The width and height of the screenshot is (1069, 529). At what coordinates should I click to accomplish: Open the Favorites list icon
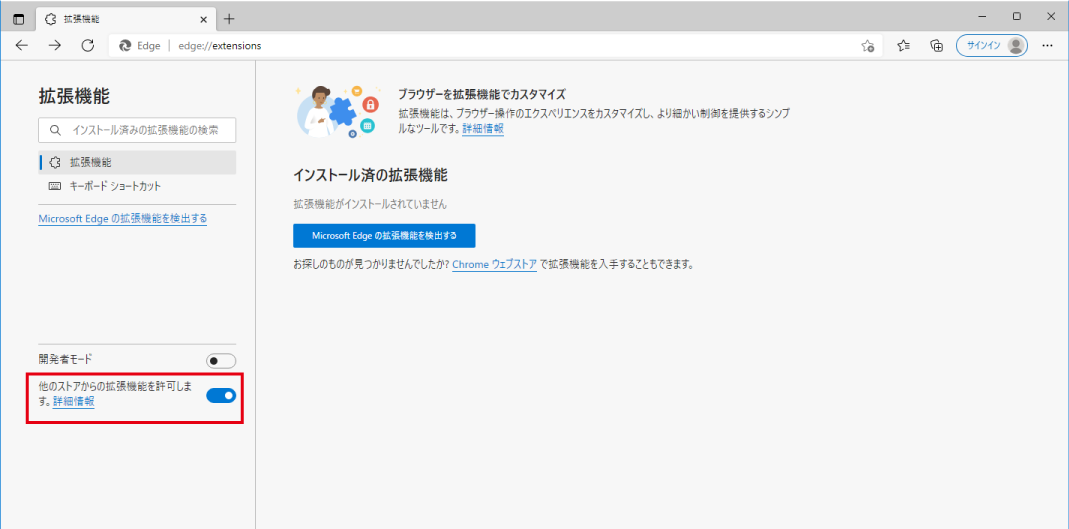(x=903, y=46)
